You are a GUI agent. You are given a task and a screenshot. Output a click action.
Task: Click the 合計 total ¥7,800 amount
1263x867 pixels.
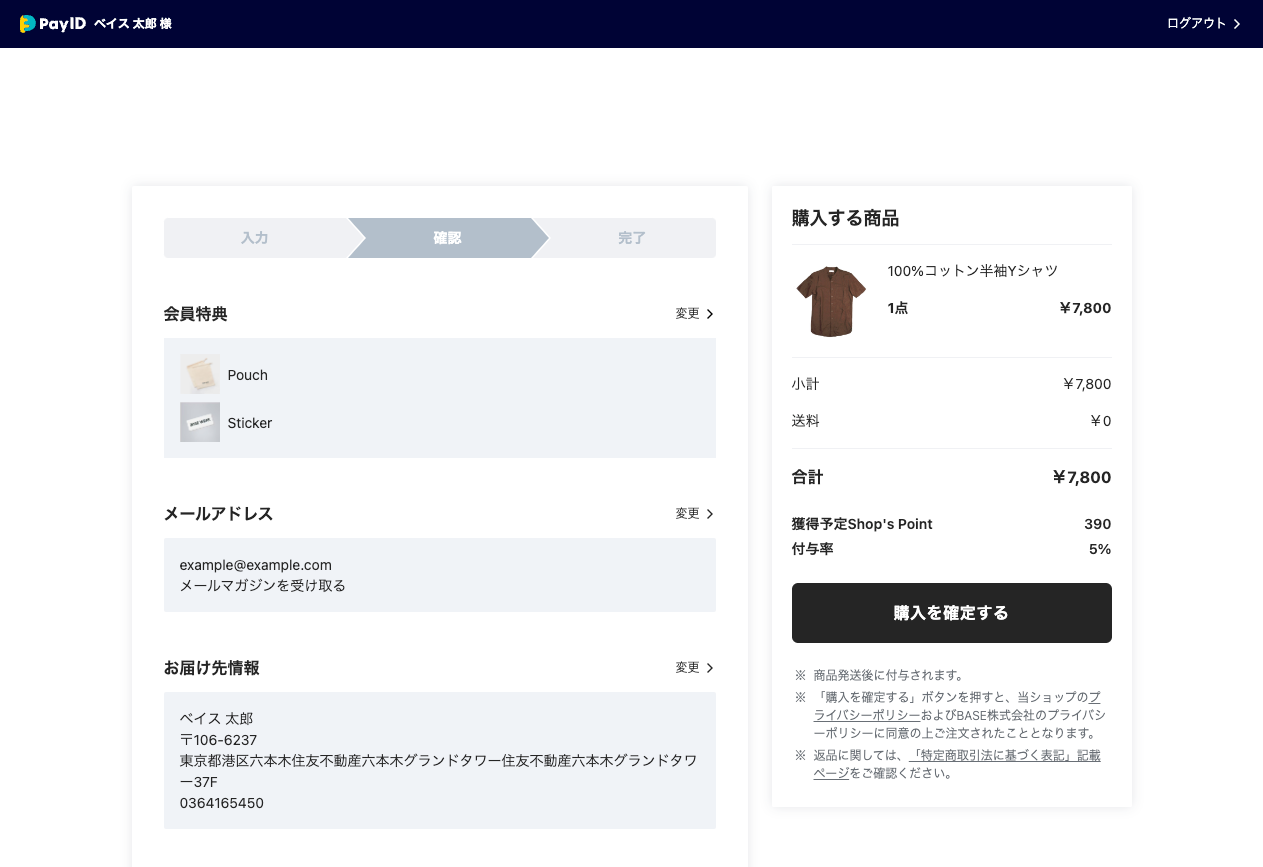(x=1081, y=478)
